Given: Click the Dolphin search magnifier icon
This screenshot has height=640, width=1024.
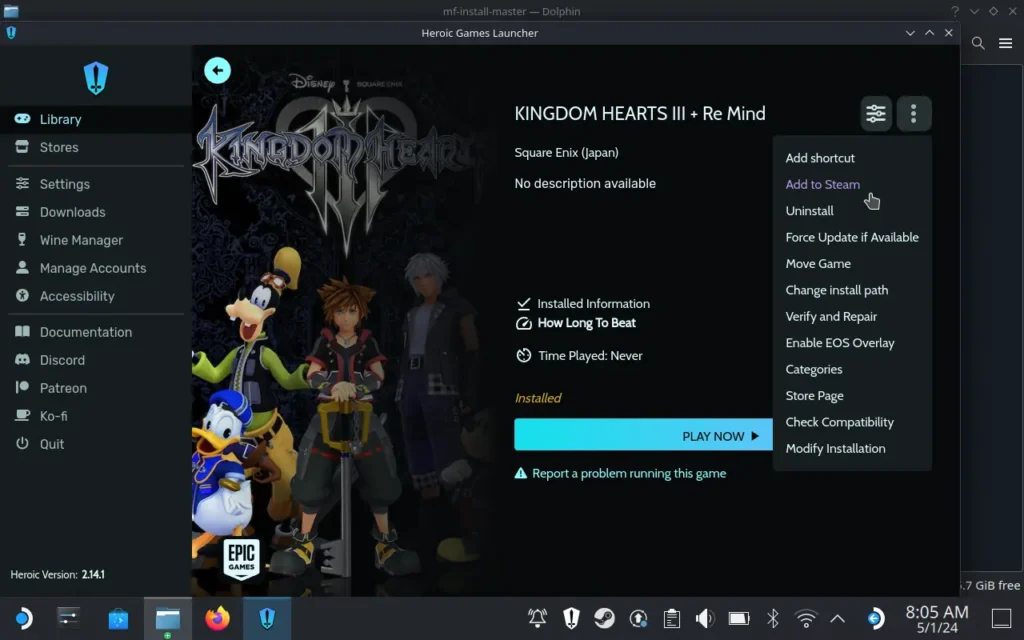Looking at the screenshot, I should 978,43.
